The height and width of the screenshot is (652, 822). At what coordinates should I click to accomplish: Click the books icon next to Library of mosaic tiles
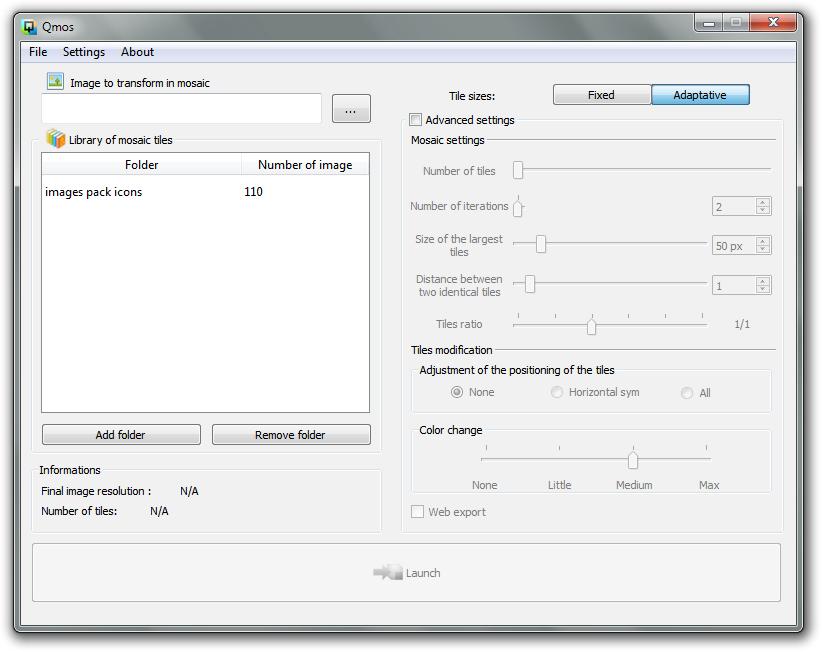tap(56, 139)
